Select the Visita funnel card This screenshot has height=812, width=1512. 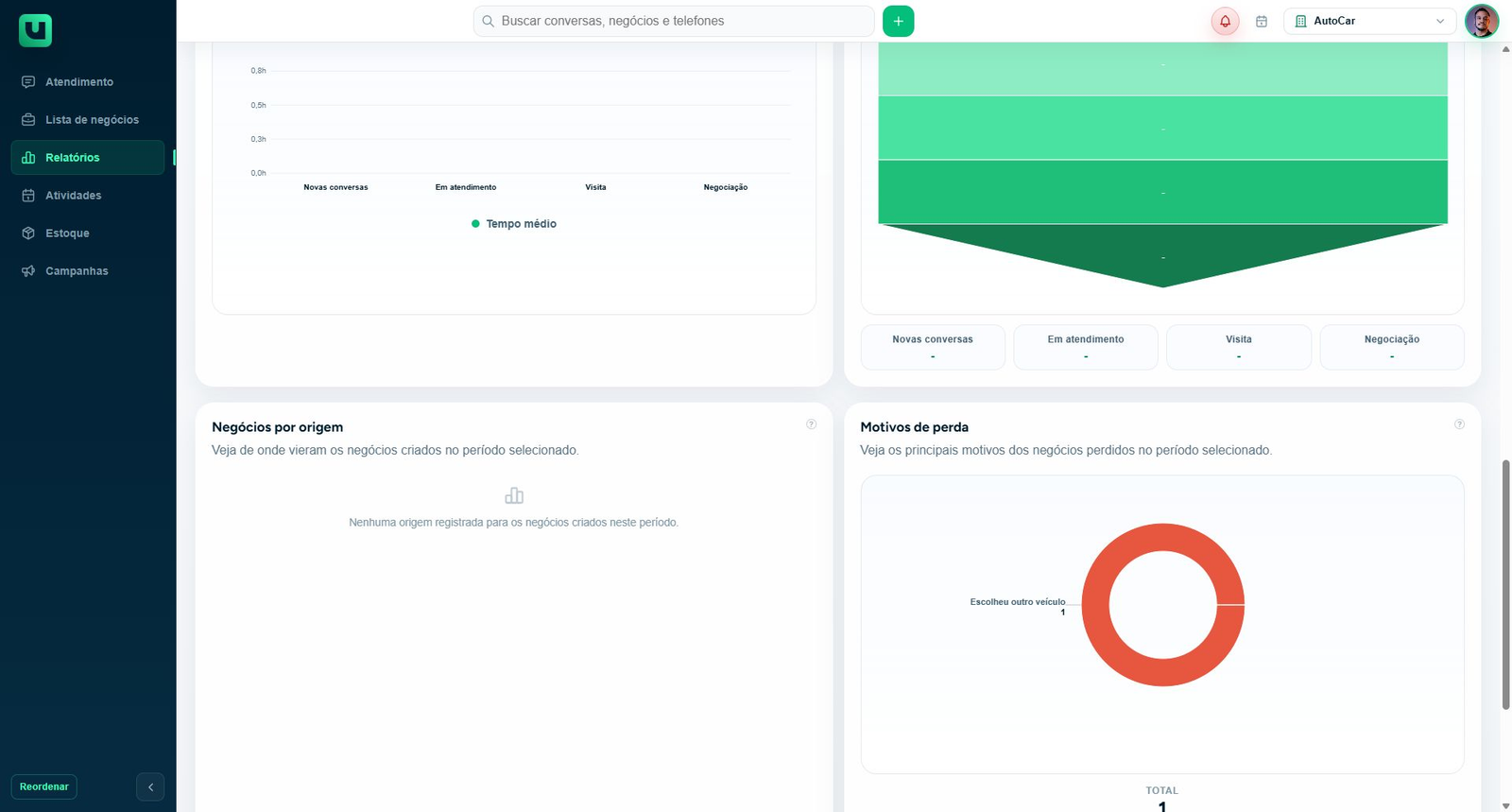click(1239, 347)
